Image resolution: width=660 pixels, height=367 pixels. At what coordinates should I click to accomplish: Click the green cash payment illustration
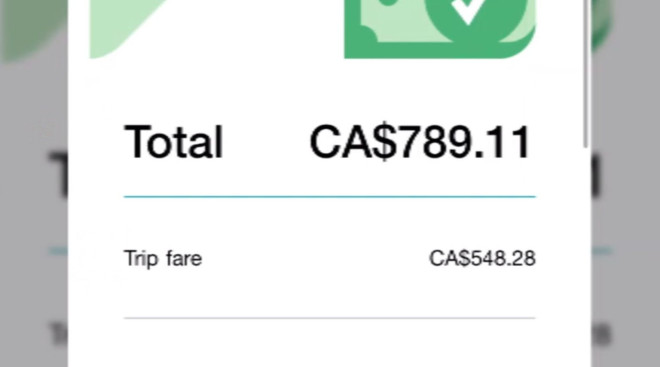coord(440,29)
